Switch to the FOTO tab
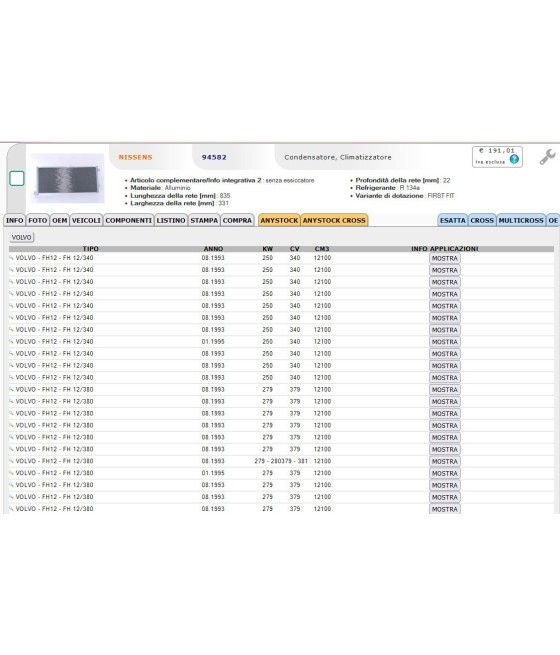Viewport: 560px width, 655px height. click(38, 220)
